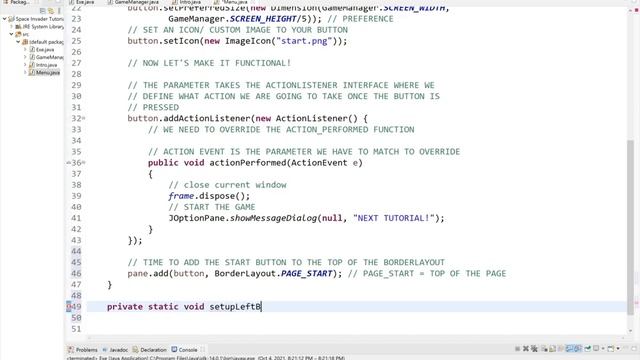Open Package Explorer view menu
Image resolution: width=640 pixels, height=360 pixels.
(x=60, y=11)
